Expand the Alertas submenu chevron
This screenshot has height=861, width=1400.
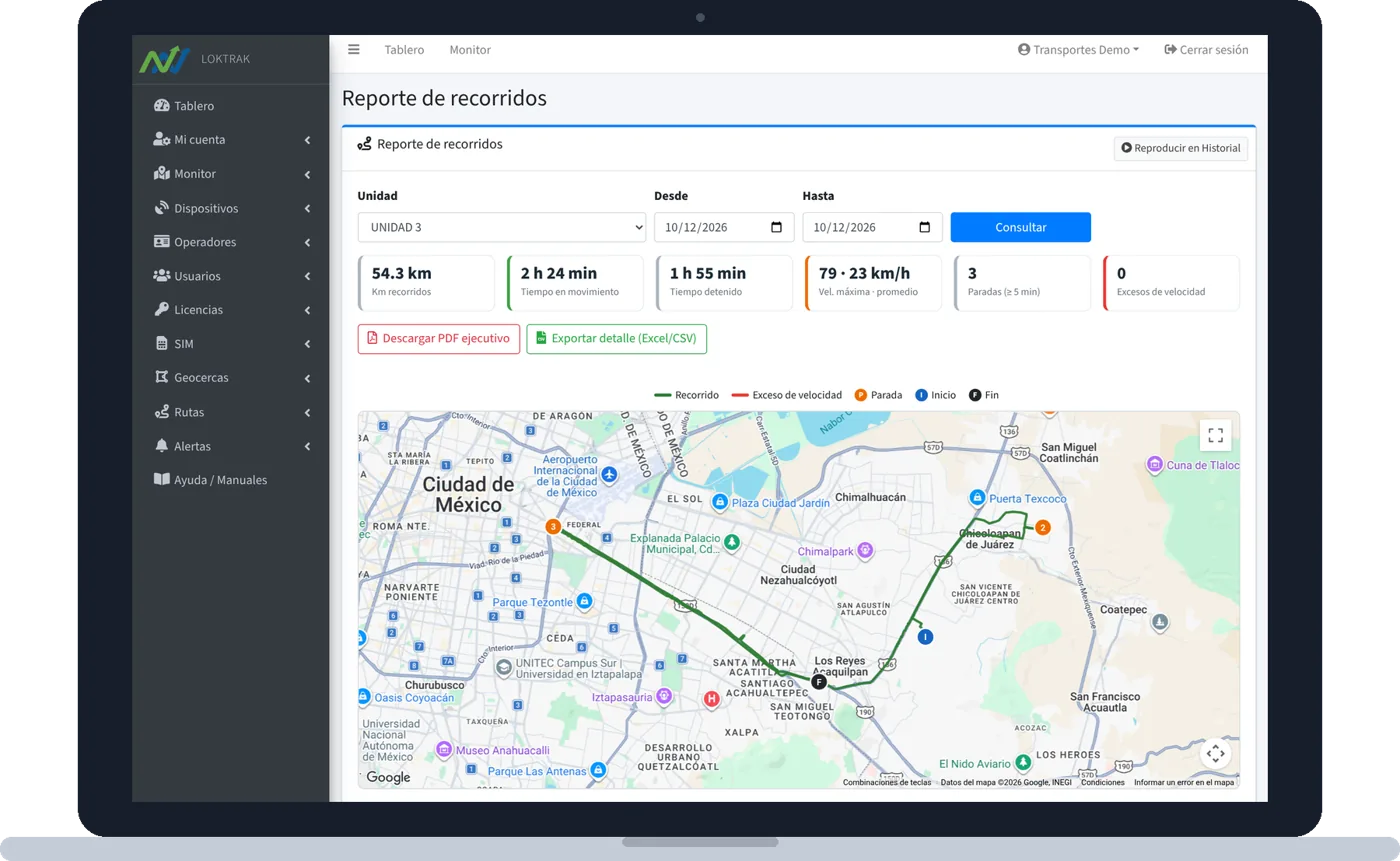[x=308, y=447]
